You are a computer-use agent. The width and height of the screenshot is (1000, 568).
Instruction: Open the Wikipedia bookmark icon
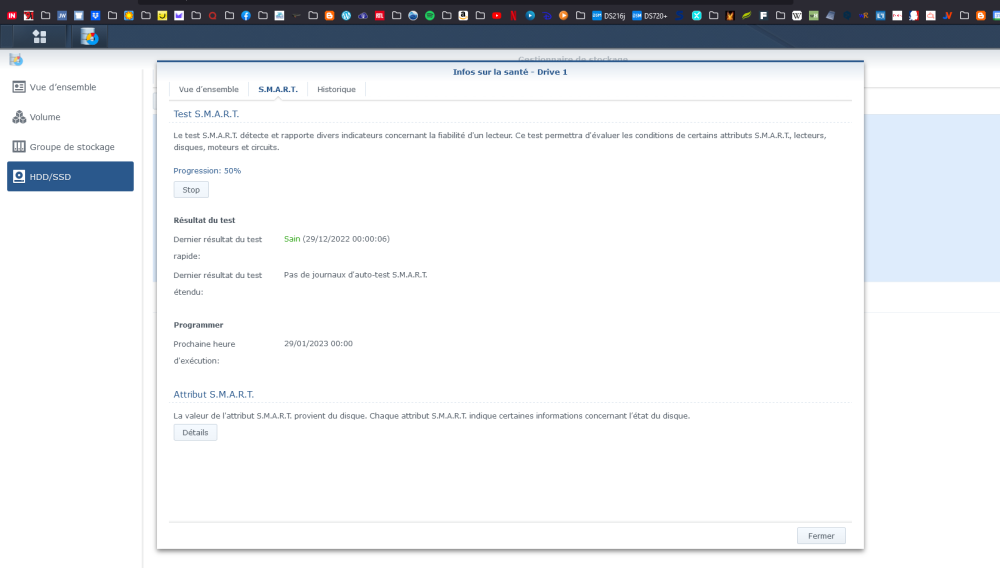pyautogui.click(x=797, y=16)
